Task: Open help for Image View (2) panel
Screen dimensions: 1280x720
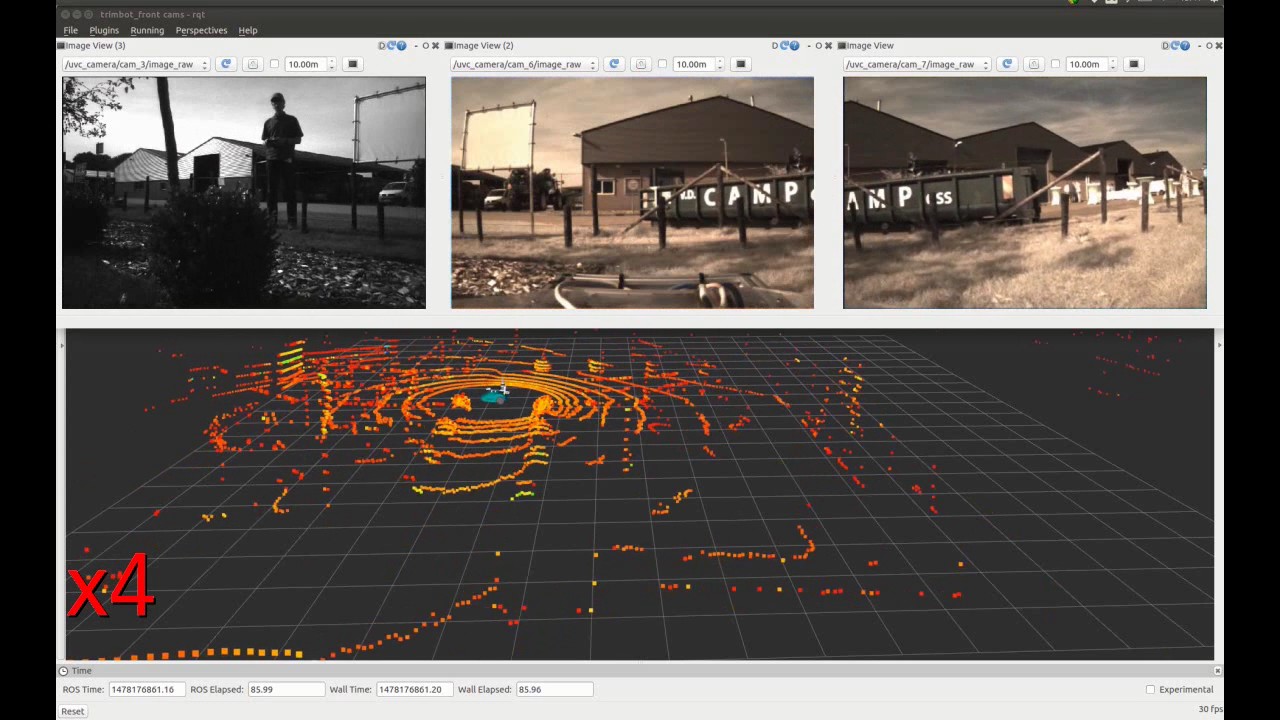Action: click(796, 45)
